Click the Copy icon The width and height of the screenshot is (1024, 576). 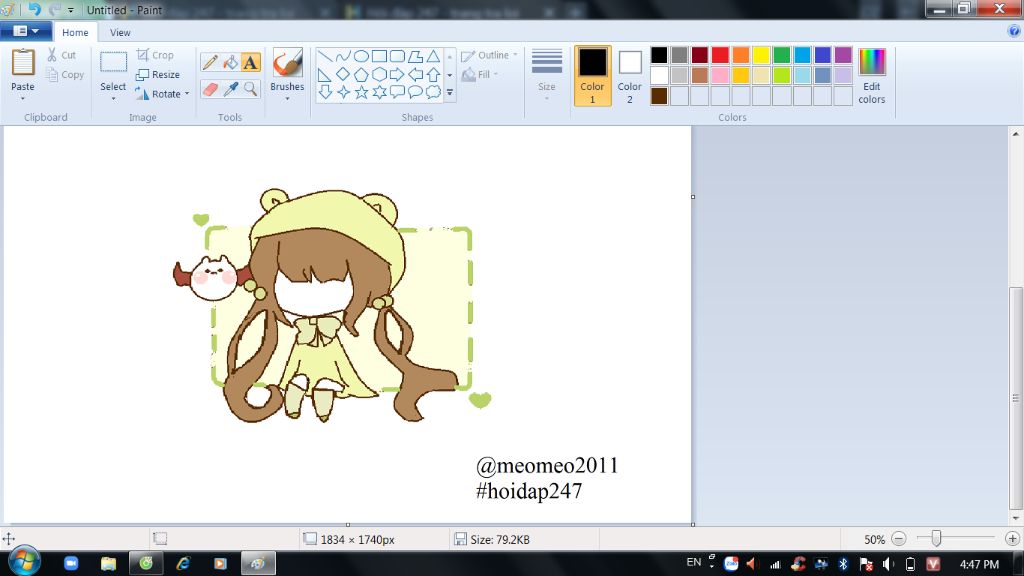[52, 74]
